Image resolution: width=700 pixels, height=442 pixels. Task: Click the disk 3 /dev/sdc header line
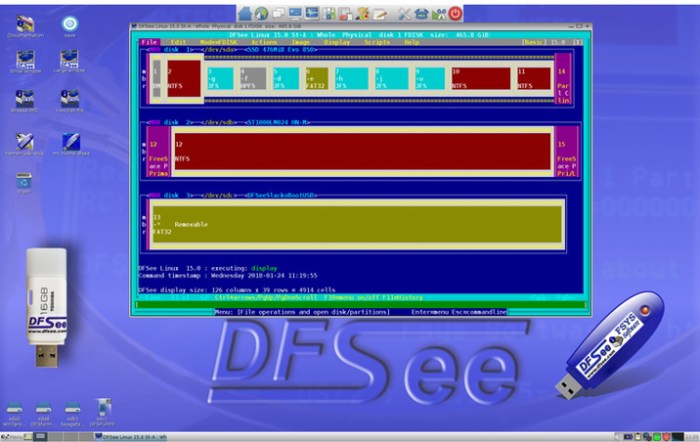point(232,196)
